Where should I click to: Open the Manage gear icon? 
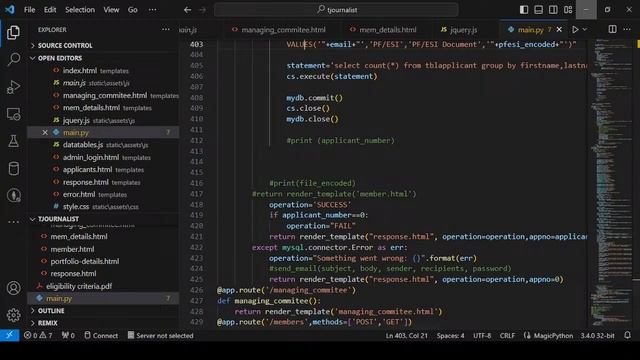[x=13, y=315]
